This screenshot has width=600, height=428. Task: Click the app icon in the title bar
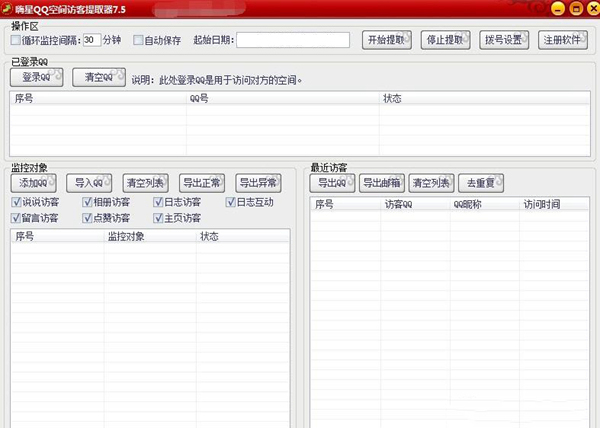coord(7,7)
